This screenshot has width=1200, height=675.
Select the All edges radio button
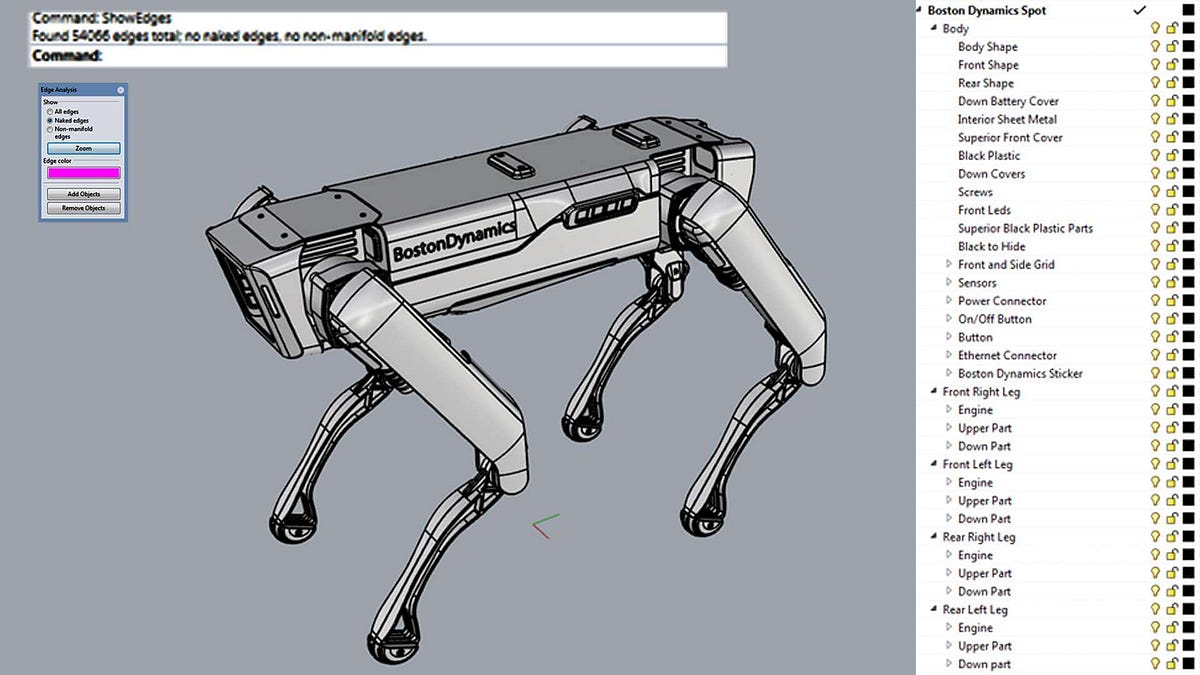point(50,111)
